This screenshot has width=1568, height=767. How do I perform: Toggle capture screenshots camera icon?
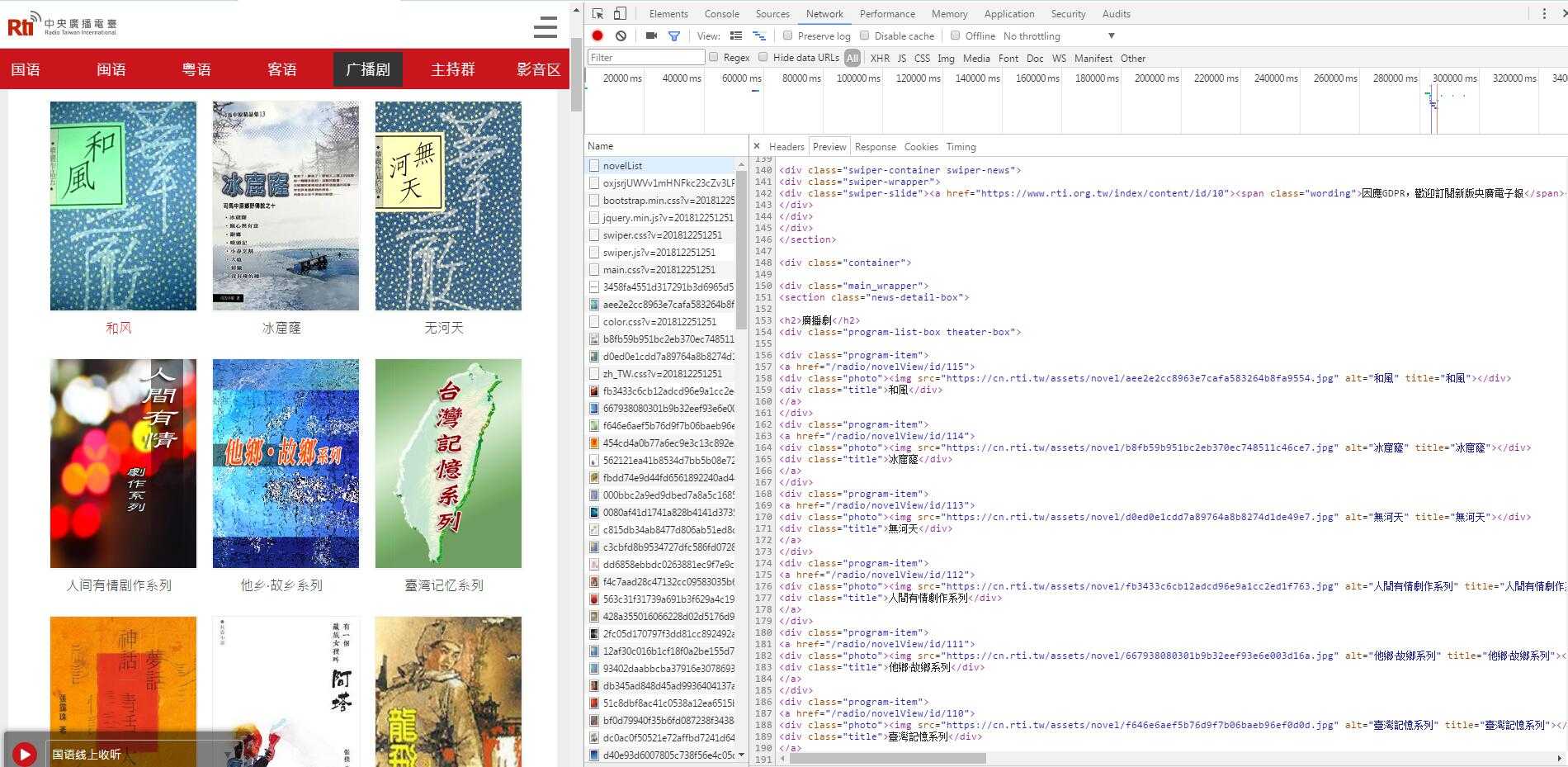click(651, 36)
